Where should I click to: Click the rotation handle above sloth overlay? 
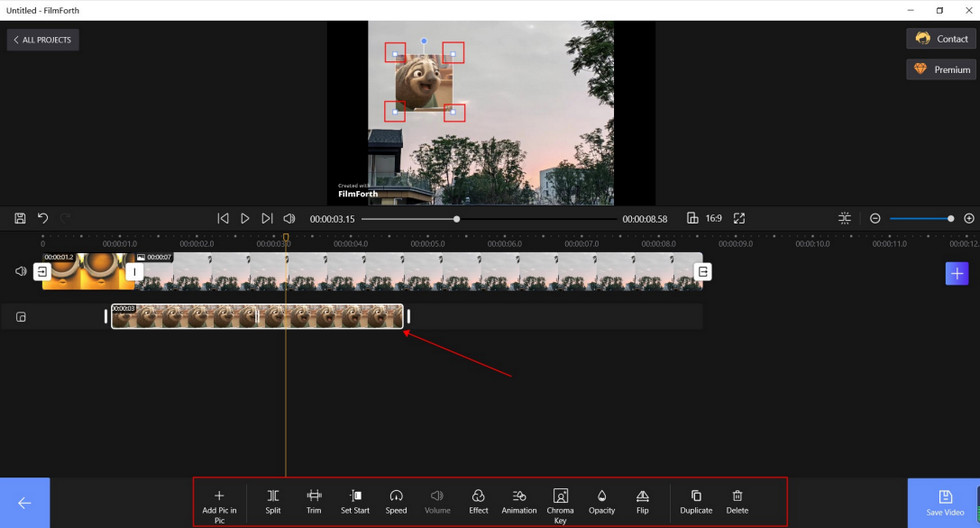pos(424,41)
